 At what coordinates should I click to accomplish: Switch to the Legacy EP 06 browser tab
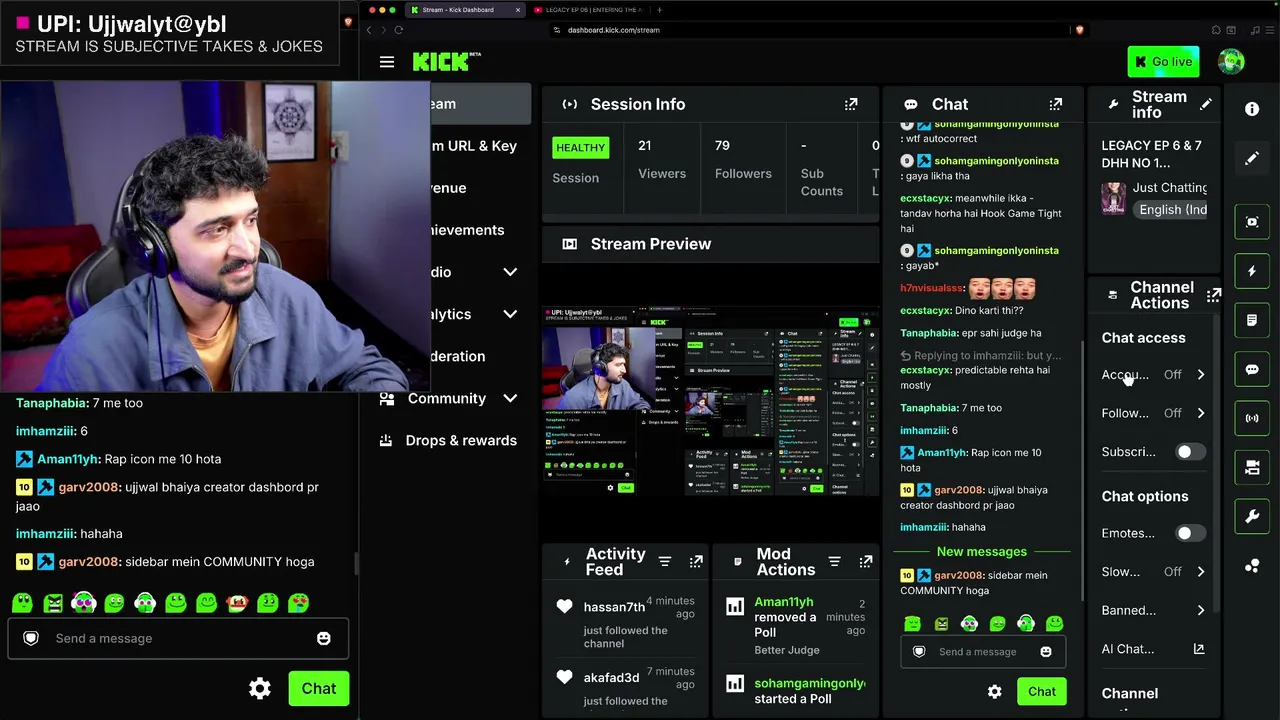click(x=588, y=10)
